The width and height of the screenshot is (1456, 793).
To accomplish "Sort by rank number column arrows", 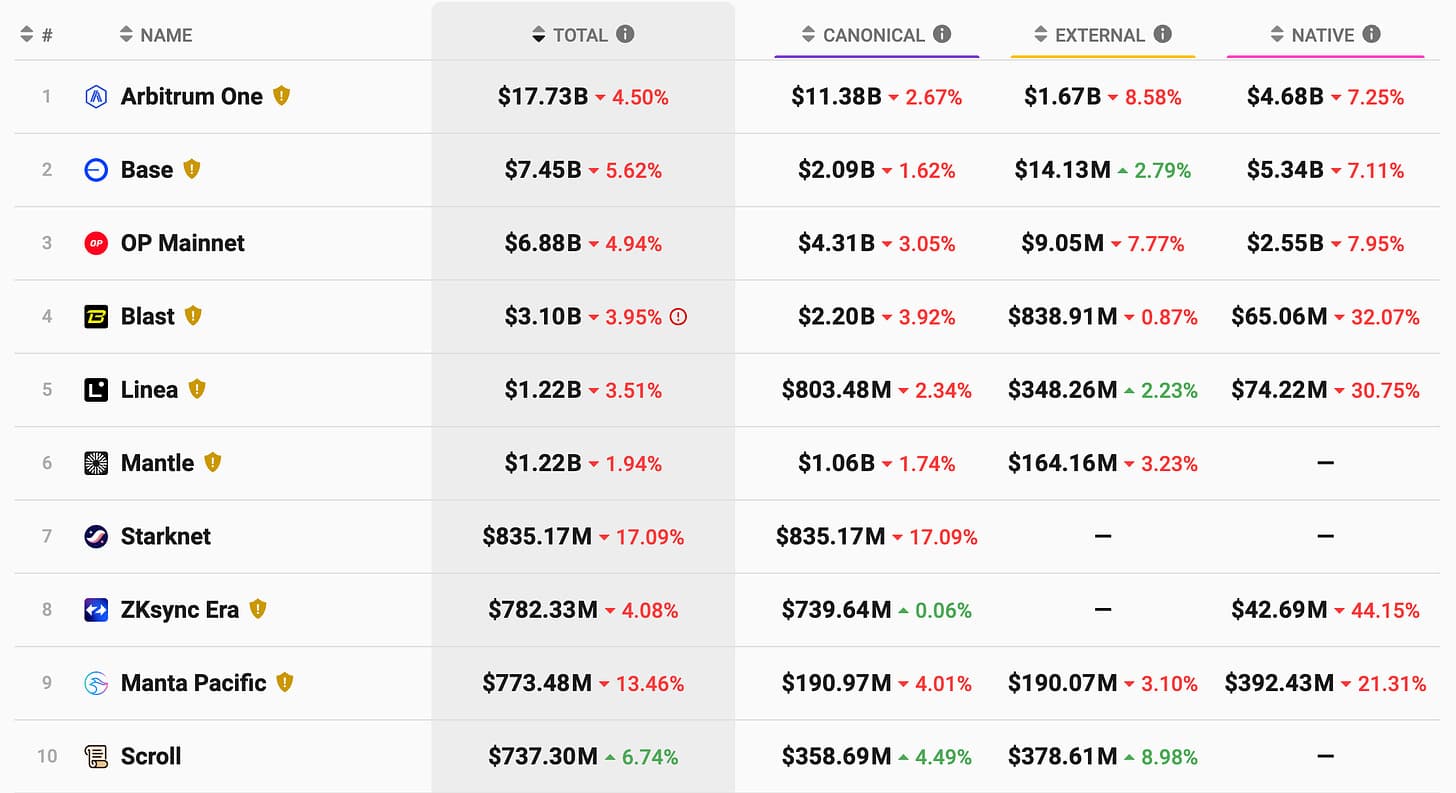I will pos(27,35).
